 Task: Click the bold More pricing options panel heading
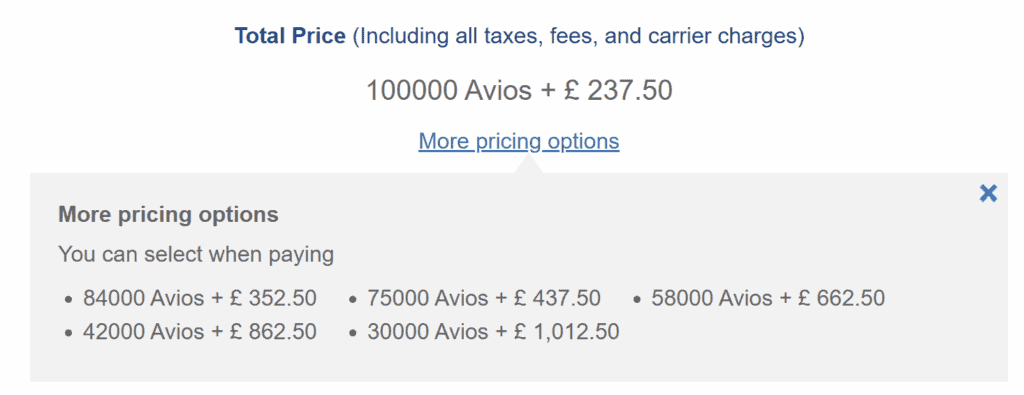pos(168,215)
